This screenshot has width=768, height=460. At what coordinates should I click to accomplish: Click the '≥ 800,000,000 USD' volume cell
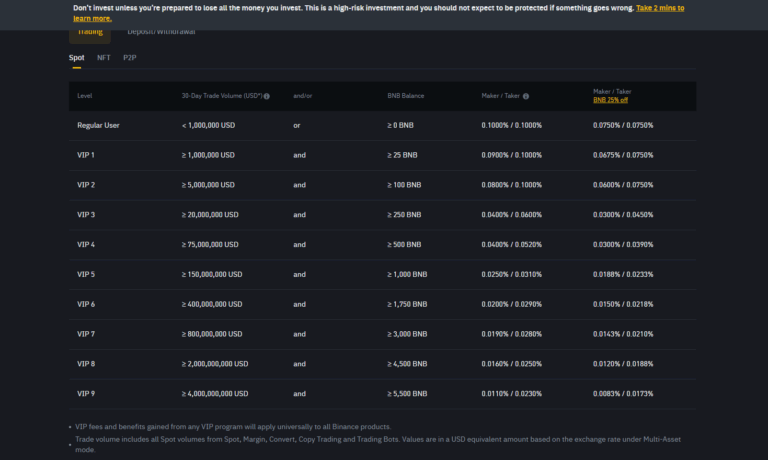[x=212, y=335]
